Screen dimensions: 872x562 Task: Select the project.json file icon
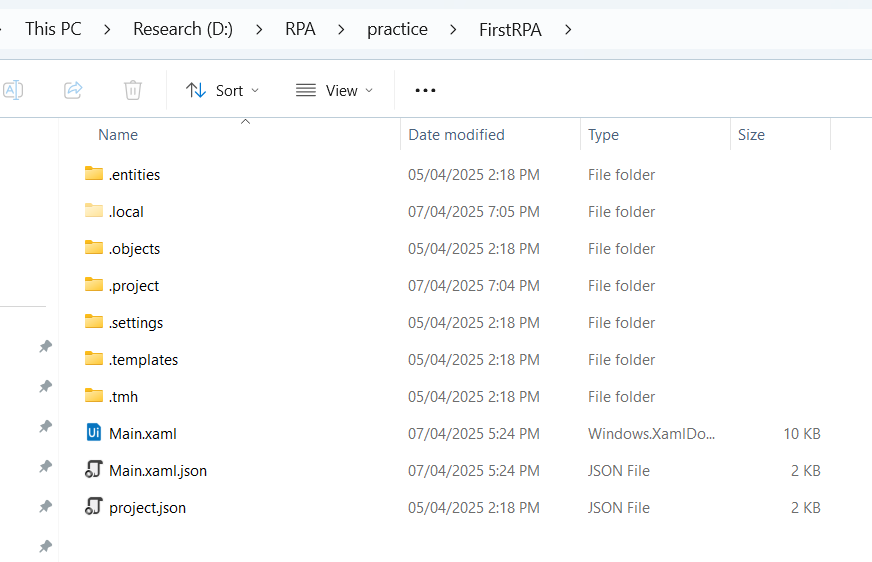click(x=94, y=506)
